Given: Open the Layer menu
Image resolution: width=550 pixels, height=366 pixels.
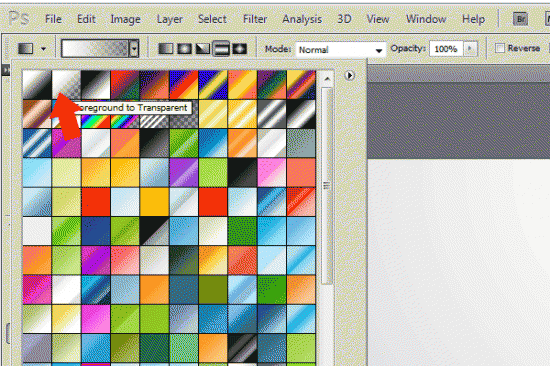Looking at the screenshot, I should click(x=169, y=19).
